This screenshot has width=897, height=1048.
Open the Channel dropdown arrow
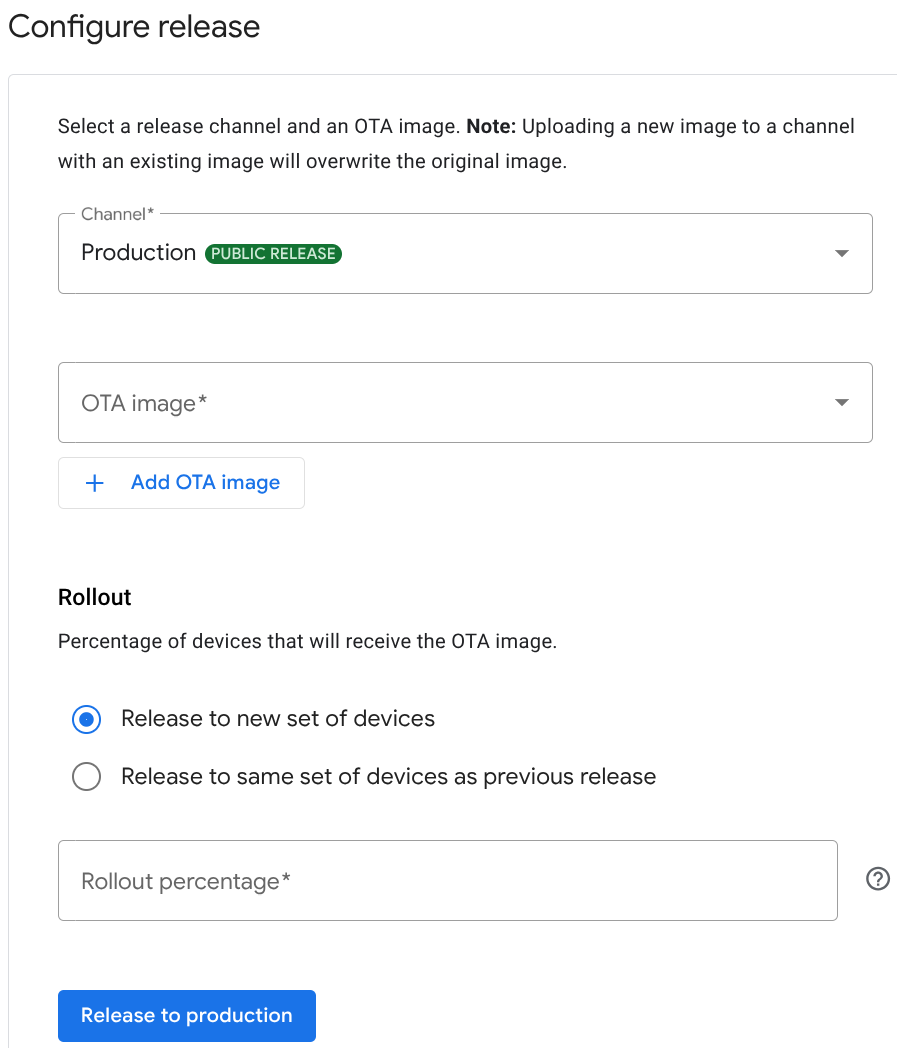[842, 254]
